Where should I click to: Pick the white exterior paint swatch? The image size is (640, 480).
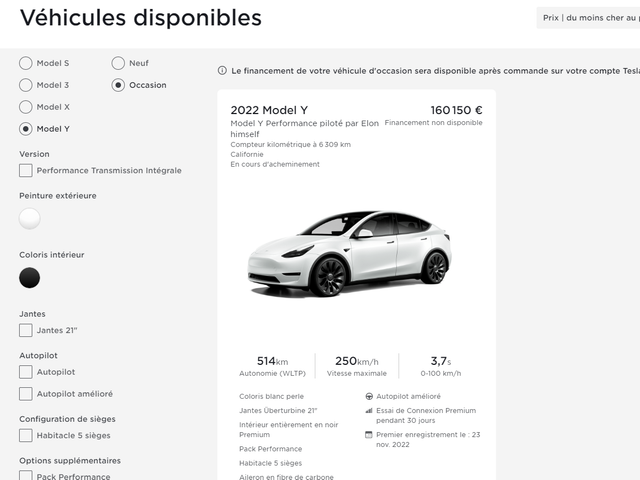pyautogui.click(x=29, y=218)
